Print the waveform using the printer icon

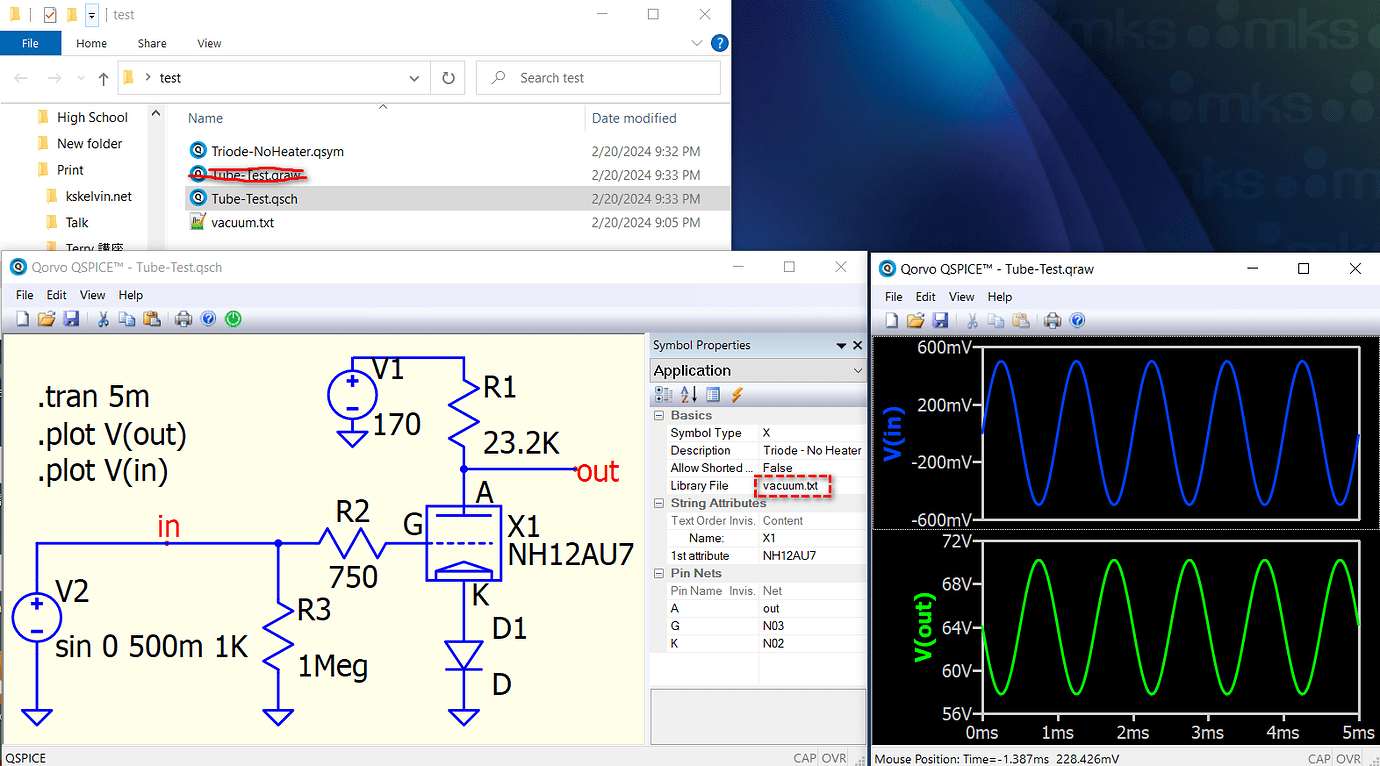pos(1053,319)
